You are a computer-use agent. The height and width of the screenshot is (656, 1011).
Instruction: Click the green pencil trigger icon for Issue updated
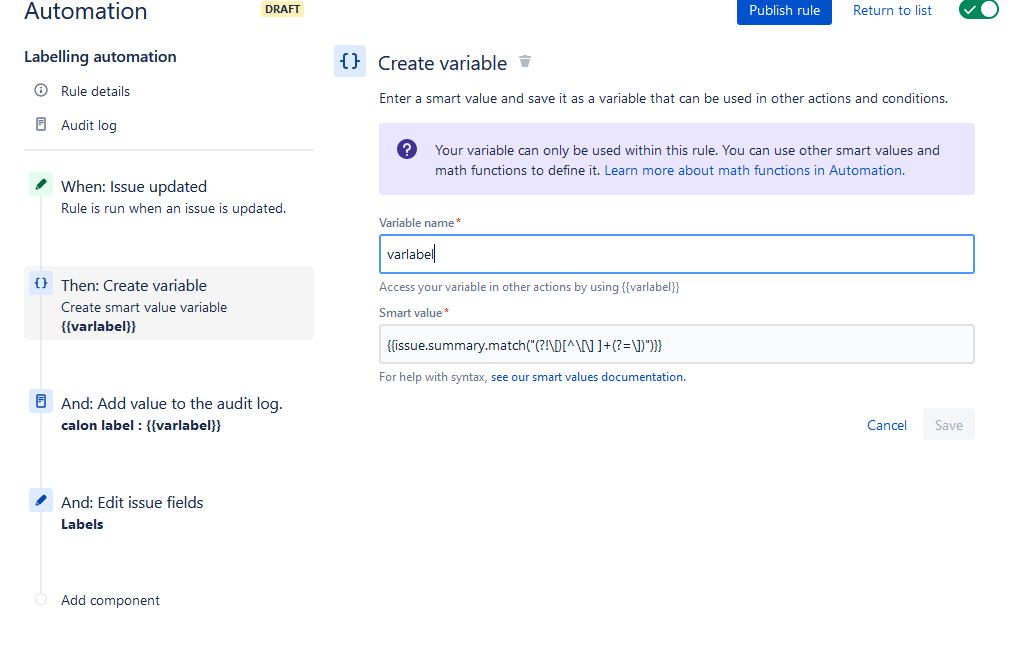point(41,184)
